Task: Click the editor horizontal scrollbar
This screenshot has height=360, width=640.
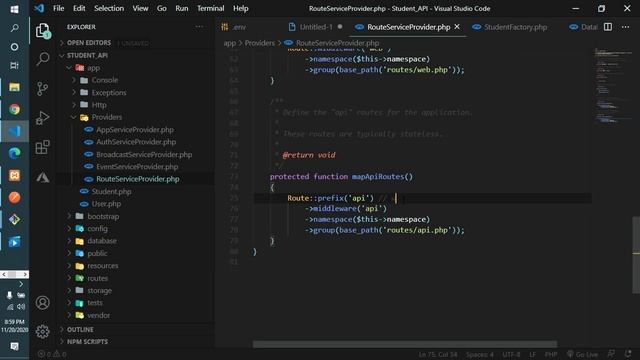Action: pos(404,344)
